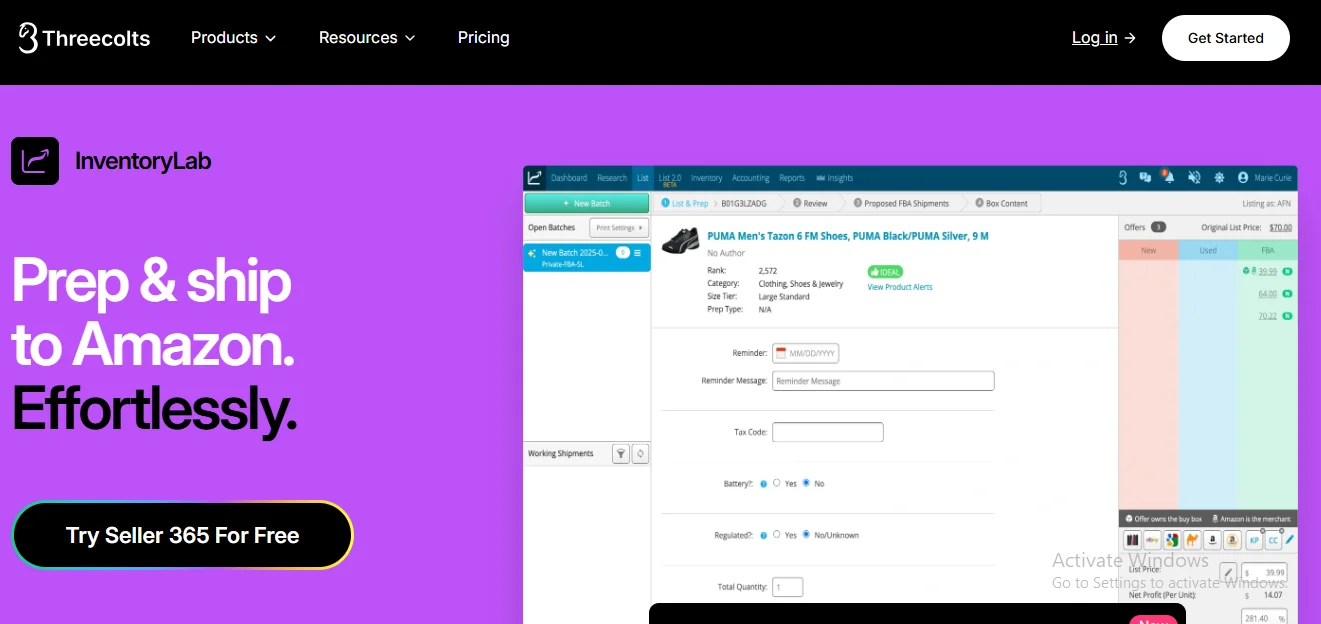Click the Regulated help info icon

pos(764,535)
